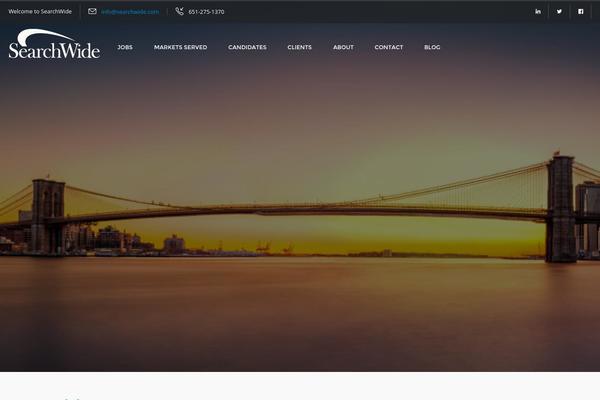
Task: Open the LinkedIn social icon
Action: point(538,11)
